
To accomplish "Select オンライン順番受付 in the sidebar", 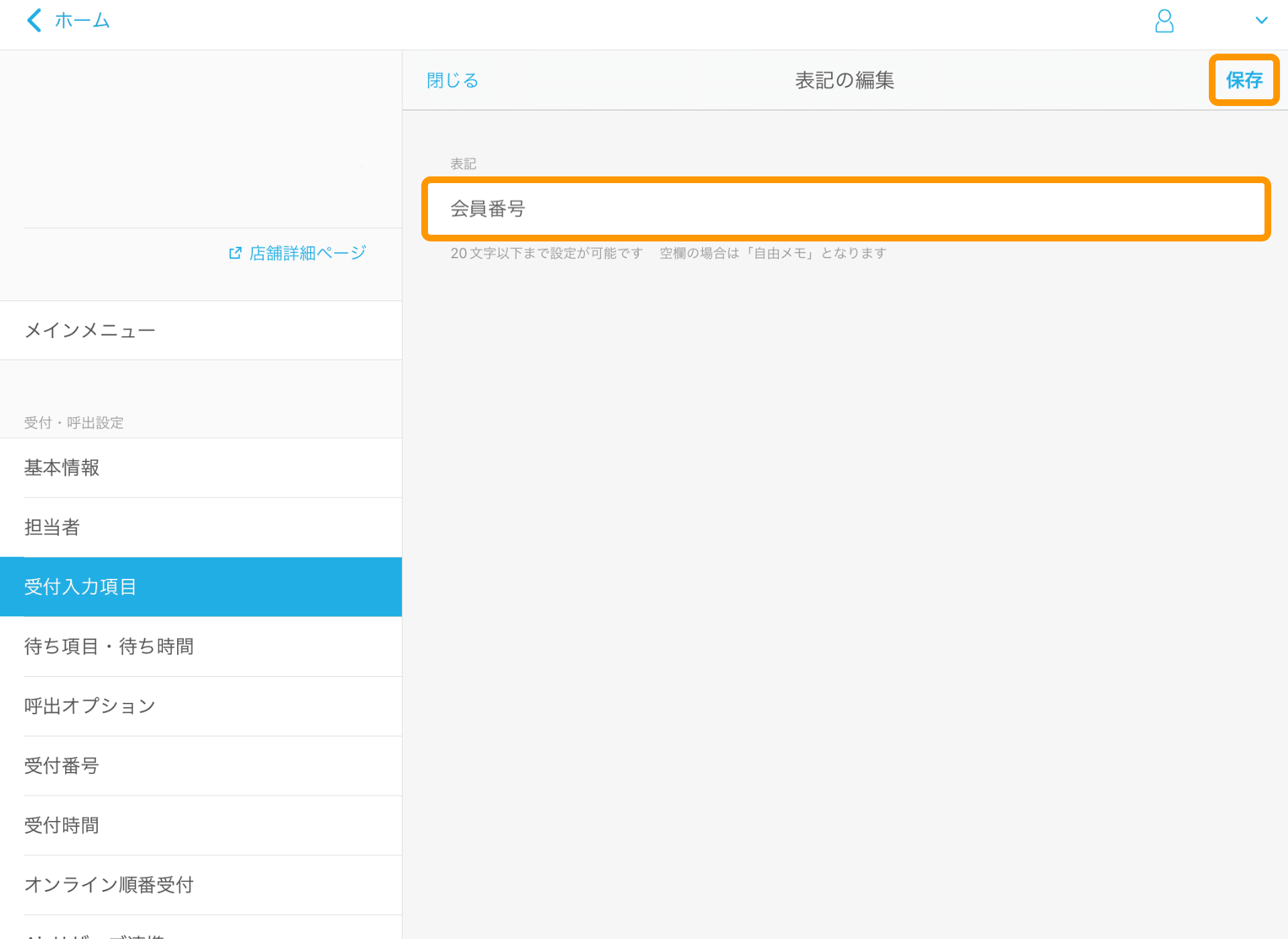I will [x=108, y=885].
